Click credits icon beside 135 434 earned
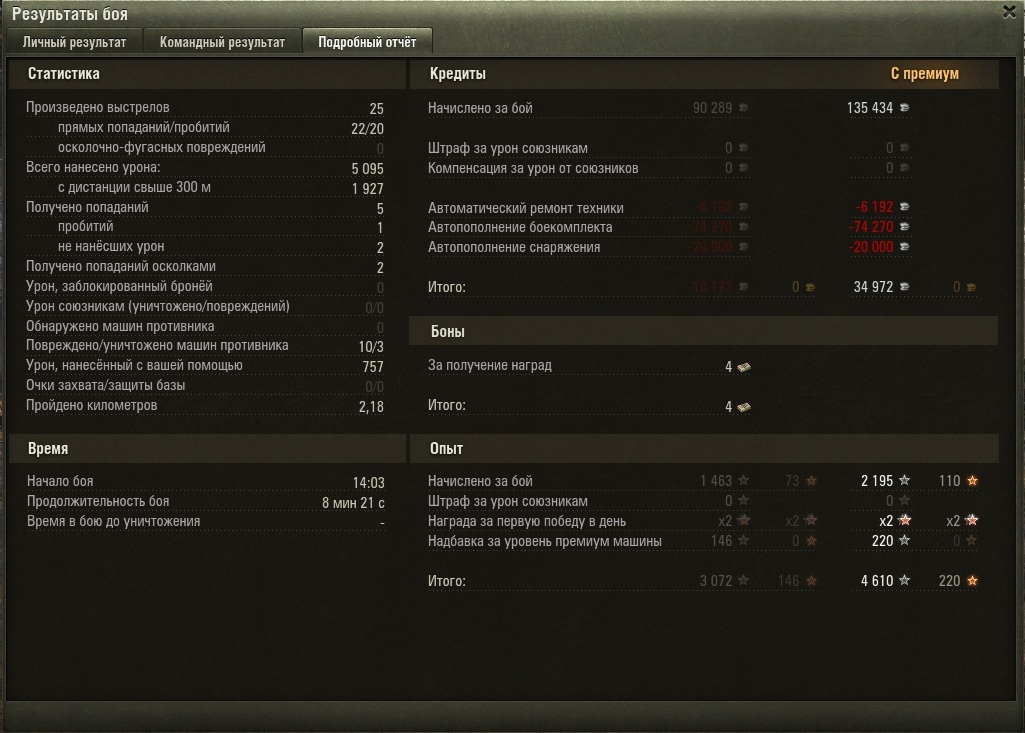The width and height of the screenshot is (1025, 733). [x=904, y=107]
